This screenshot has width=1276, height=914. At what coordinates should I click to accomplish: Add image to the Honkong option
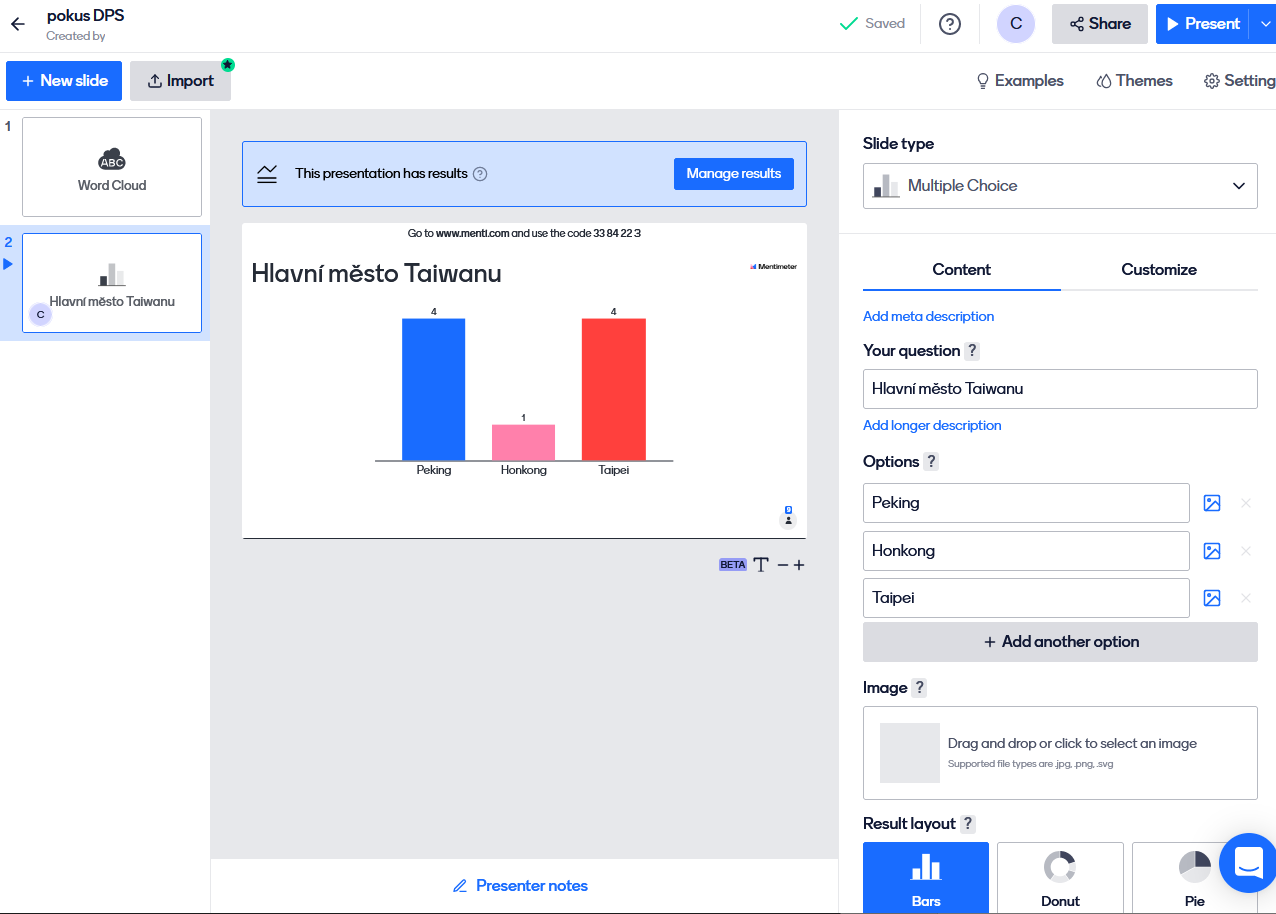pos(1212,551)
